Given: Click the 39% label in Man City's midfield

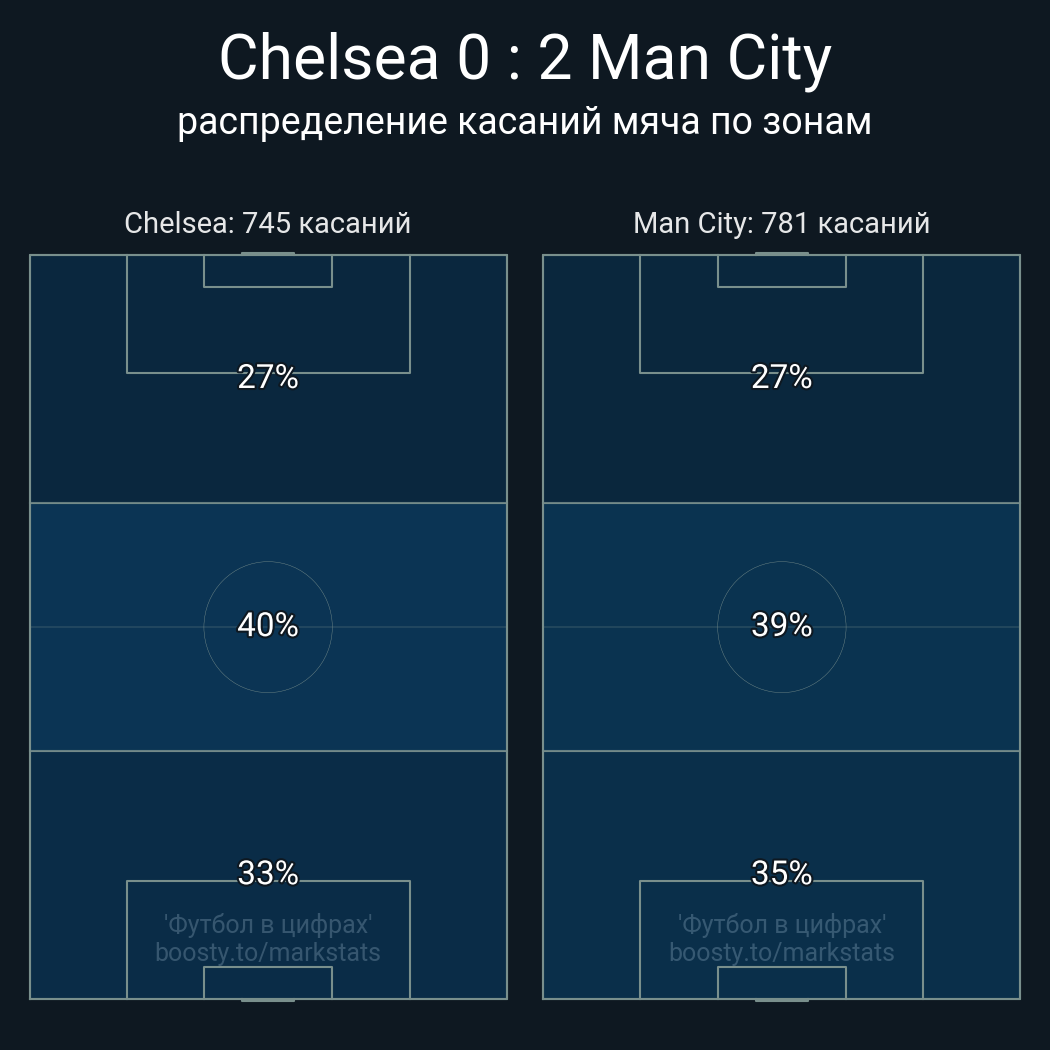Looking at the screenshot, I should tap(781, 625).
